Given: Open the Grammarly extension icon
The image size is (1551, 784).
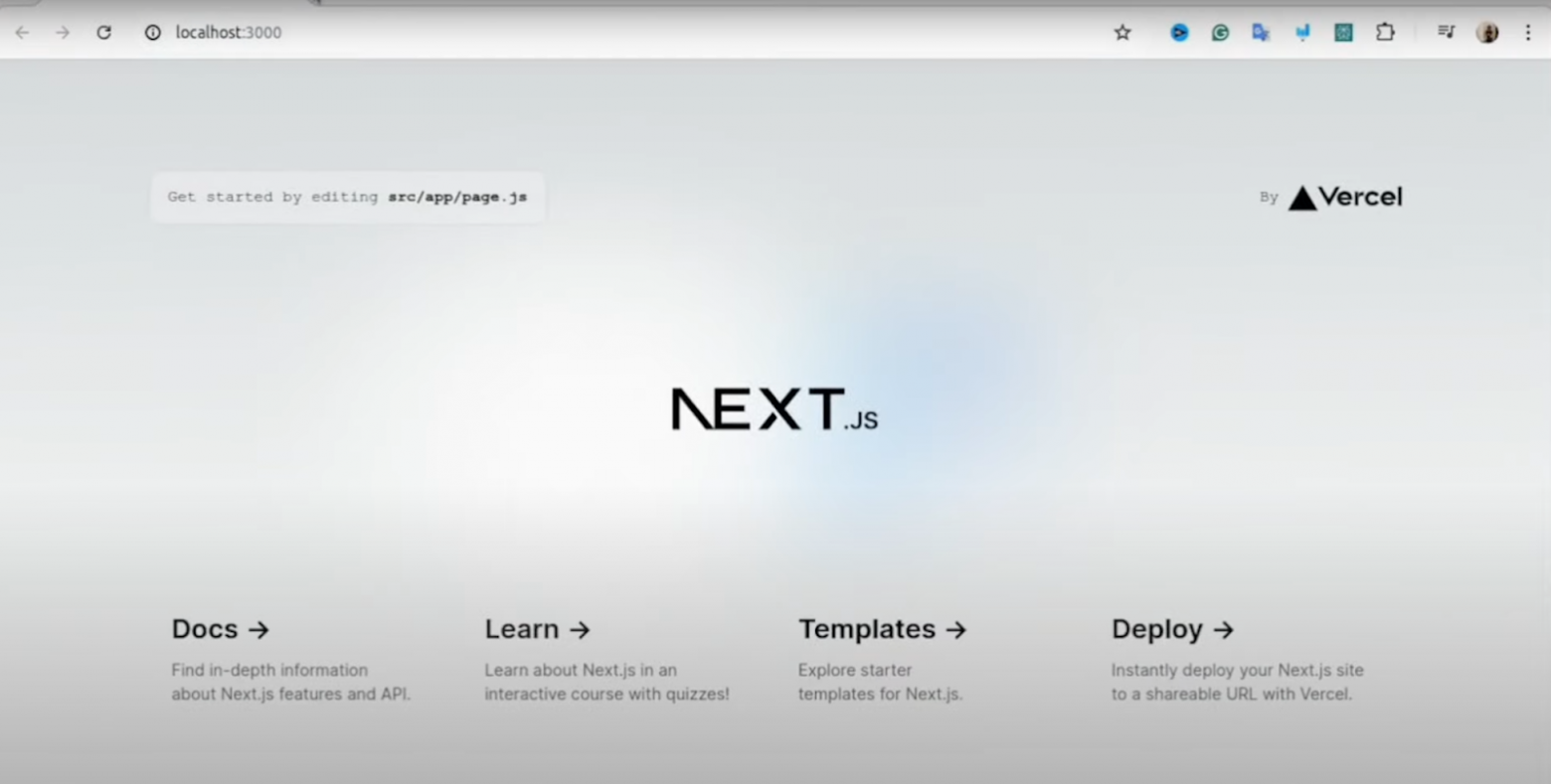Looking at the screenshot, I should [1220, 33].
